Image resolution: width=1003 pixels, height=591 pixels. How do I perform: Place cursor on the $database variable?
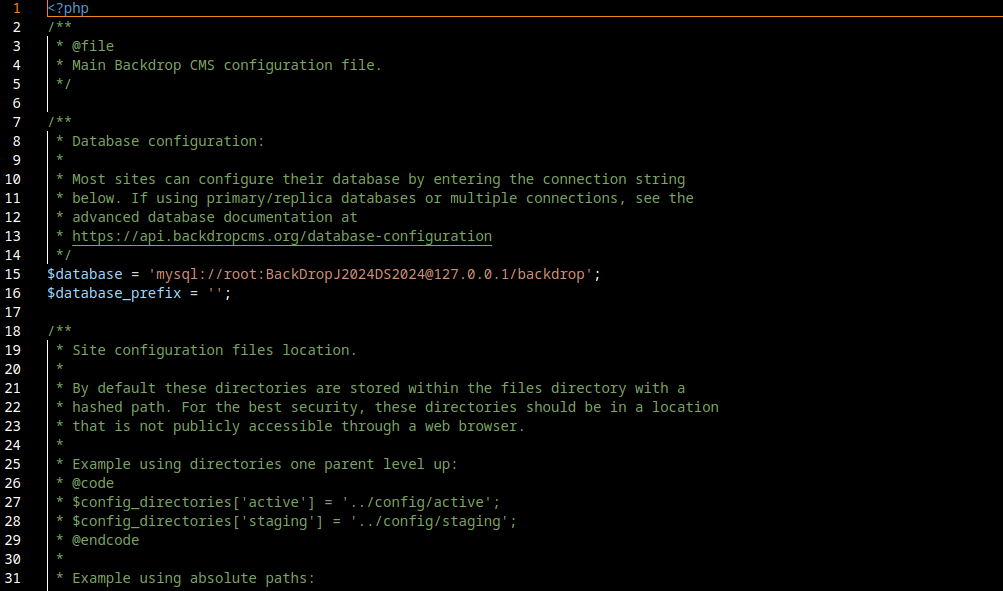click(84, 274)
